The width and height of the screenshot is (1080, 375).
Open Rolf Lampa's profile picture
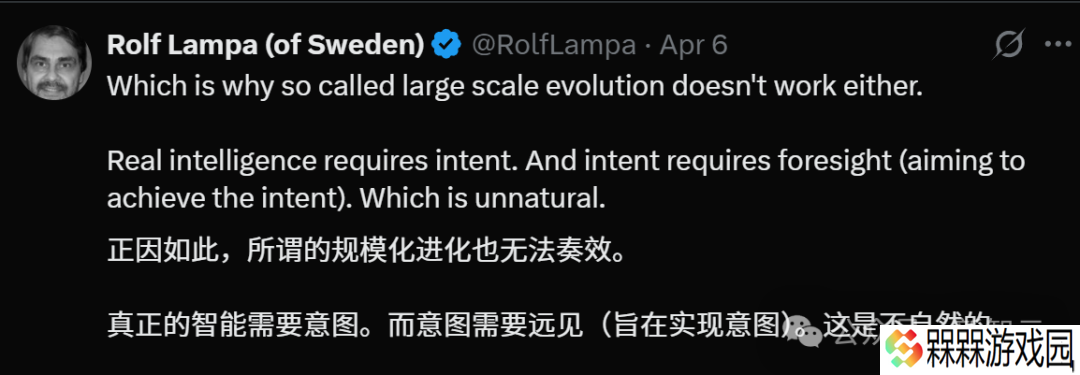[x=54, y=63]
